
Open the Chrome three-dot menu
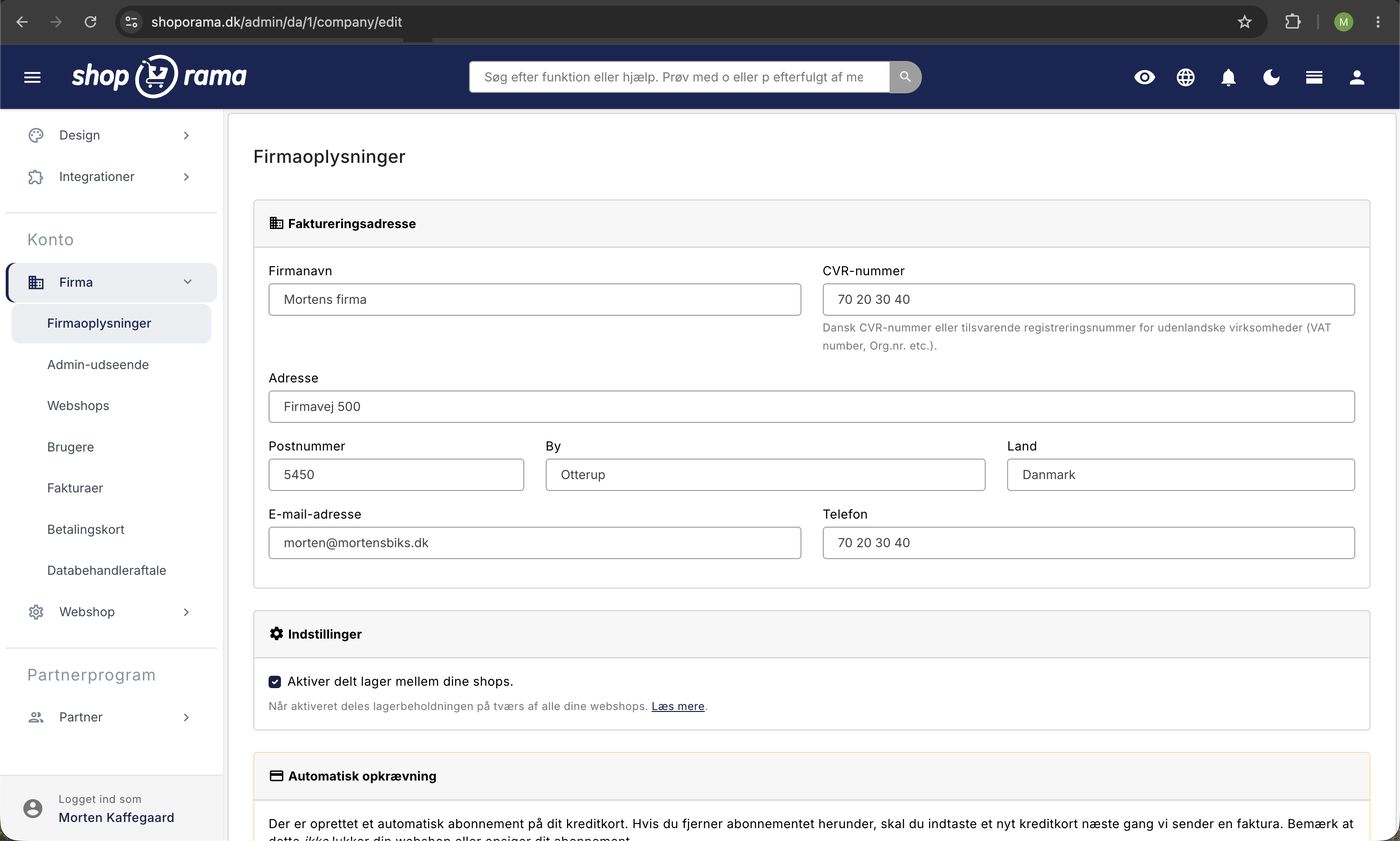[1378, 21]
